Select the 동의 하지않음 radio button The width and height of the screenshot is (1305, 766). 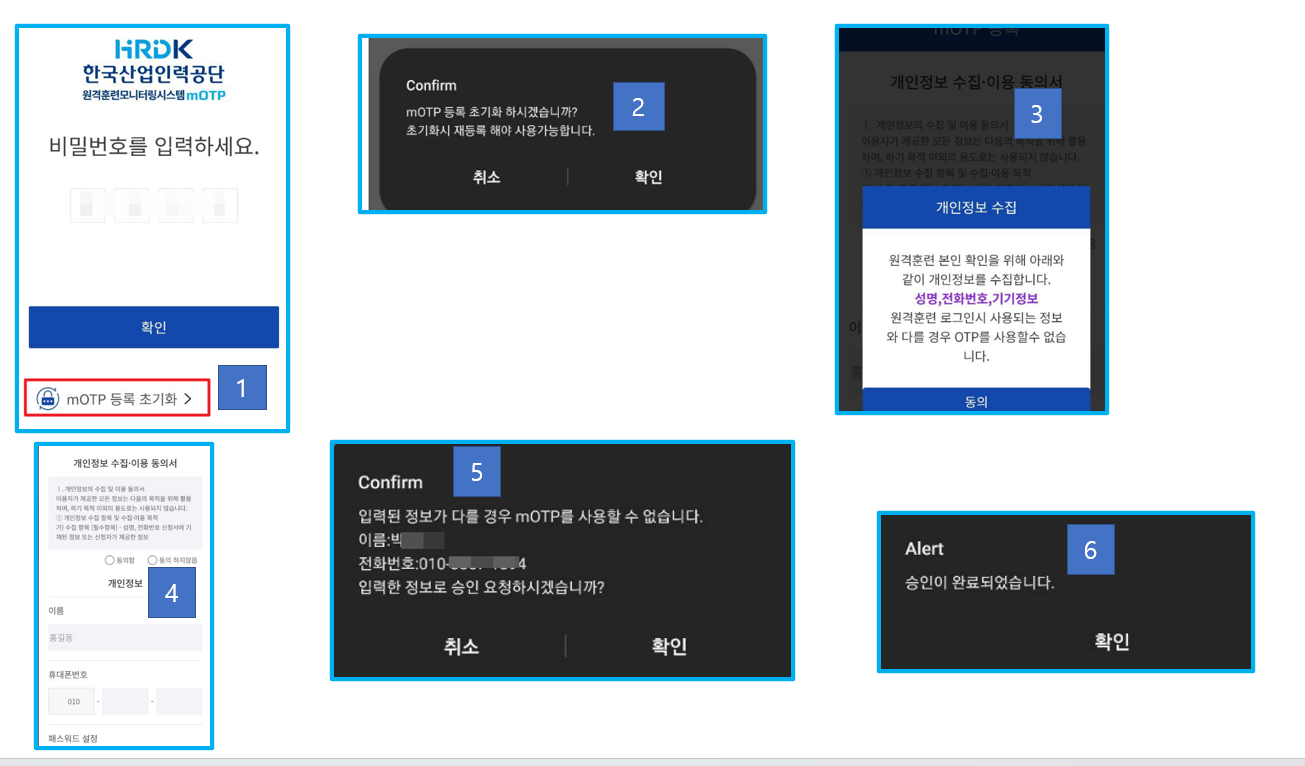click(152, 560)
